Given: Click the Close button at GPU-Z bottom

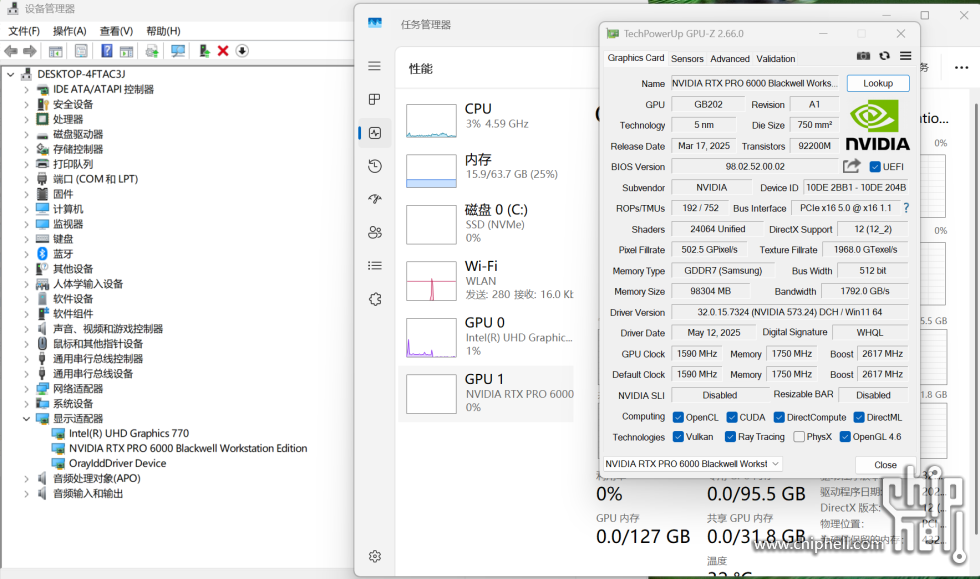Looking at the screenshot, I should pos(885,465).
